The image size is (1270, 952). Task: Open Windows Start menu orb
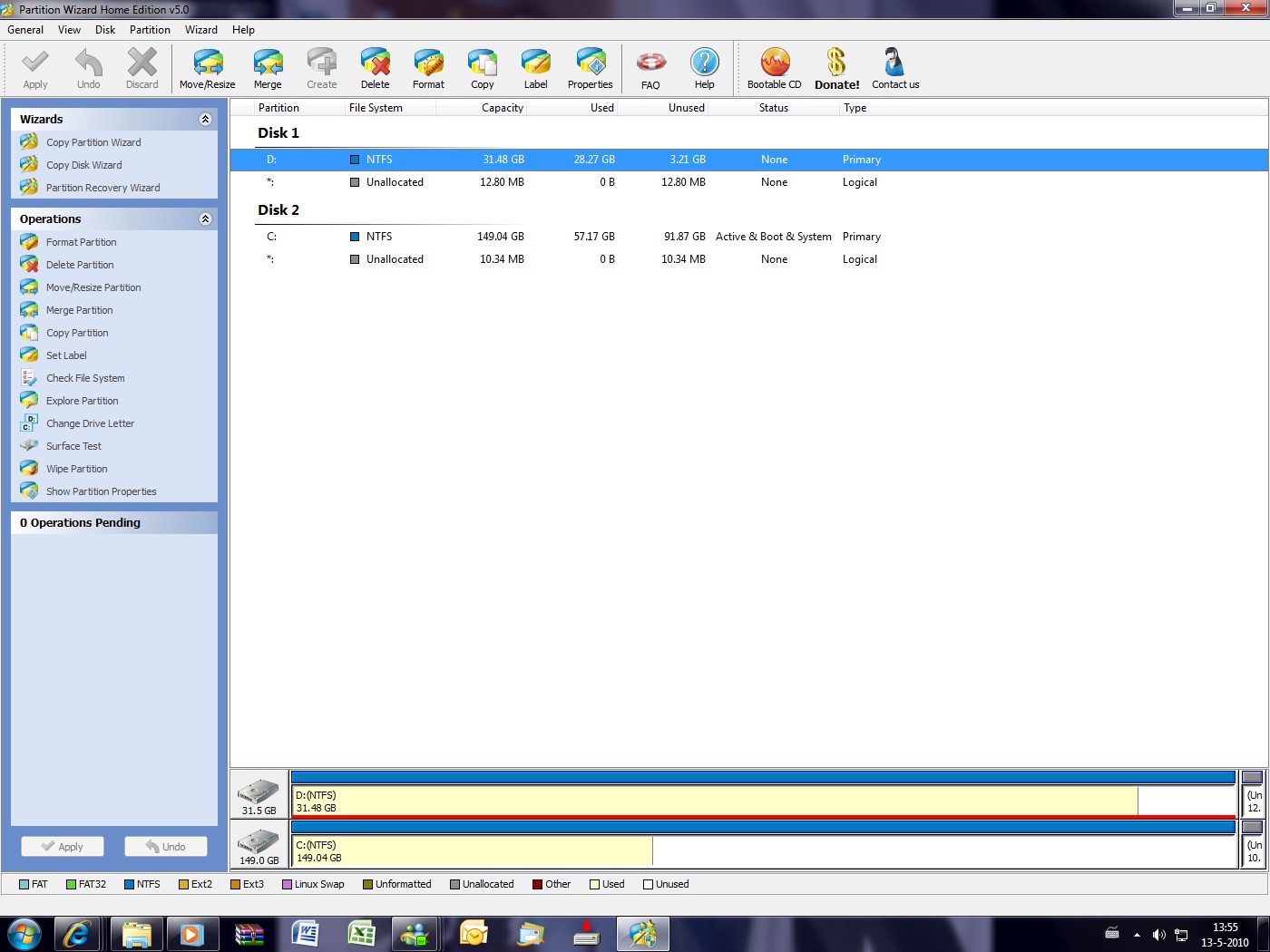(24, 934)
